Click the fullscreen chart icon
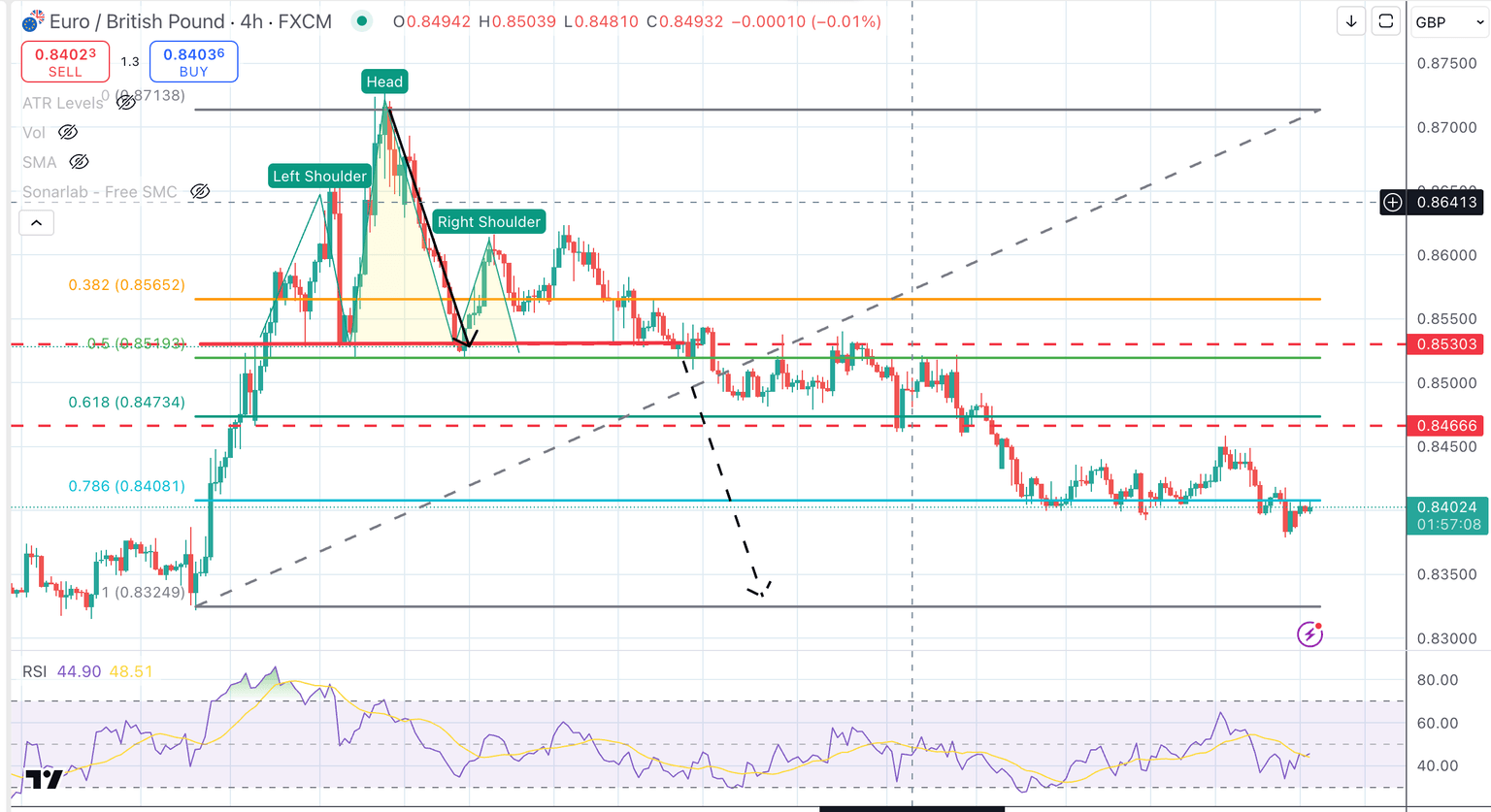 click(x=1386, y=20)
